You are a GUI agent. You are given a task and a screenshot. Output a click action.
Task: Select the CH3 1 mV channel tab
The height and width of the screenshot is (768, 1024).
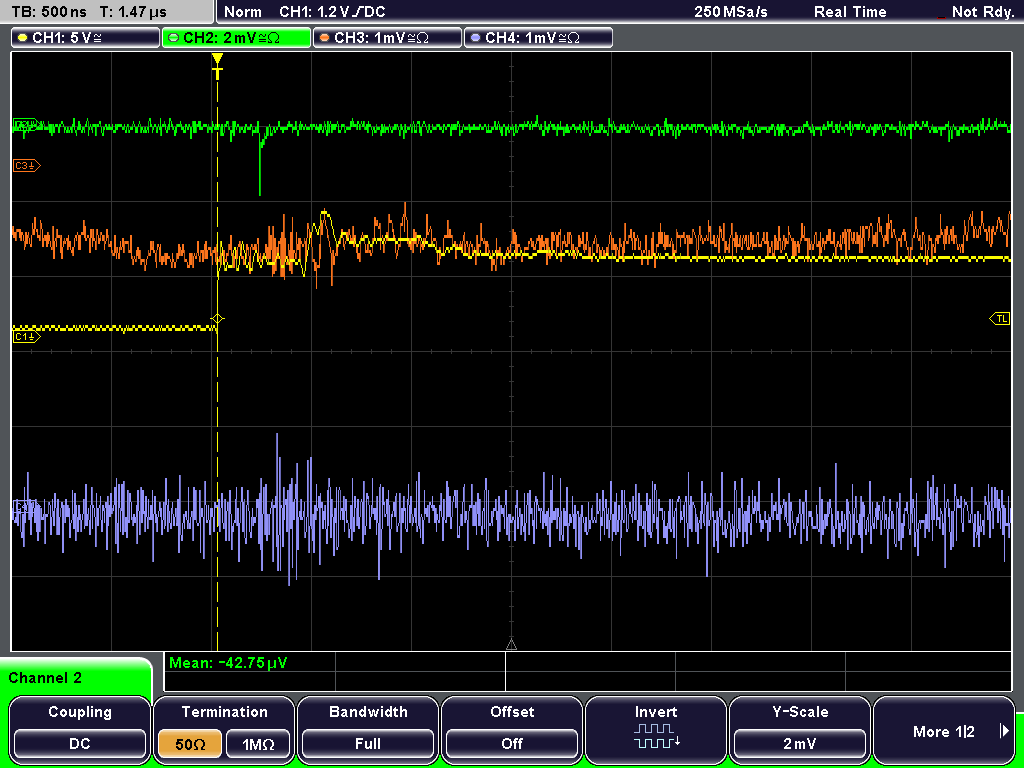pyautogui.click(x=387, y=38)
